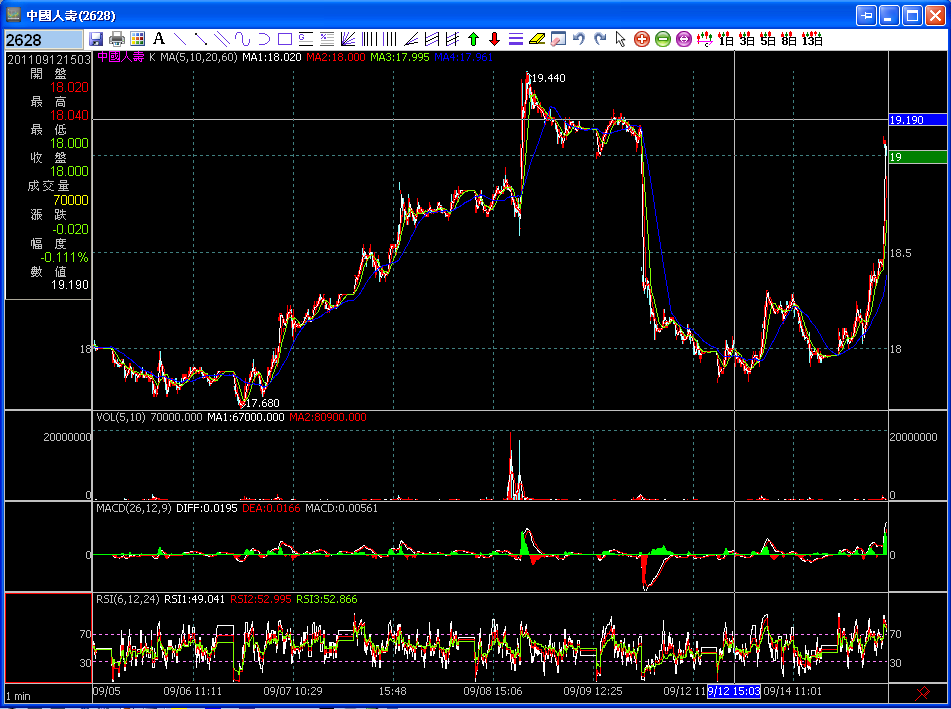Click the highlighted 9/12 15:03 time marker
The height and width of the screenshot is (709, 951).
(x=734, y=691)
